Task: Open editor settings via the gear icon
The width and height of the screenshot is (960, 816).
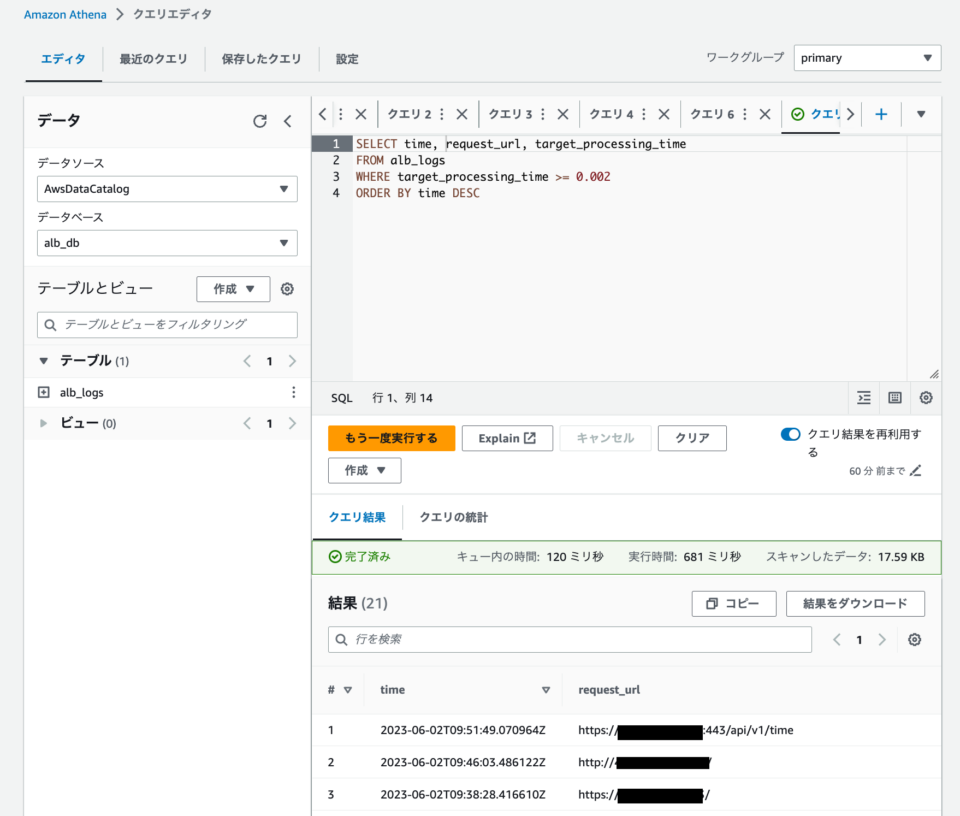Action: 926,397
